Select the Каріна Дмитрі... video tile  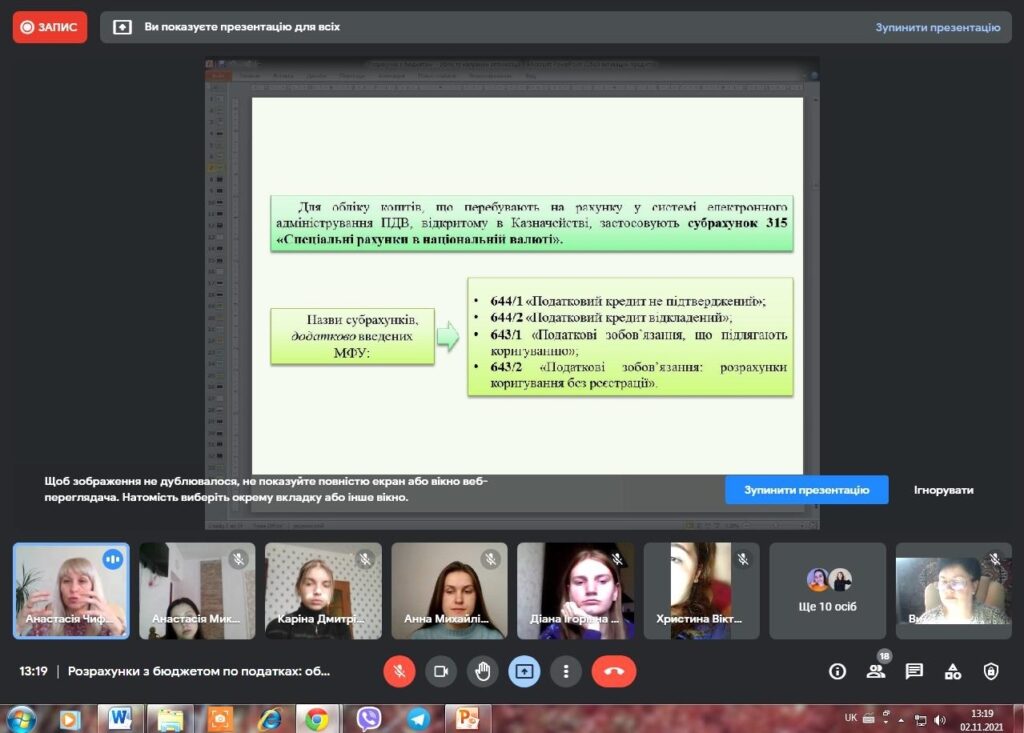point(323,591)
